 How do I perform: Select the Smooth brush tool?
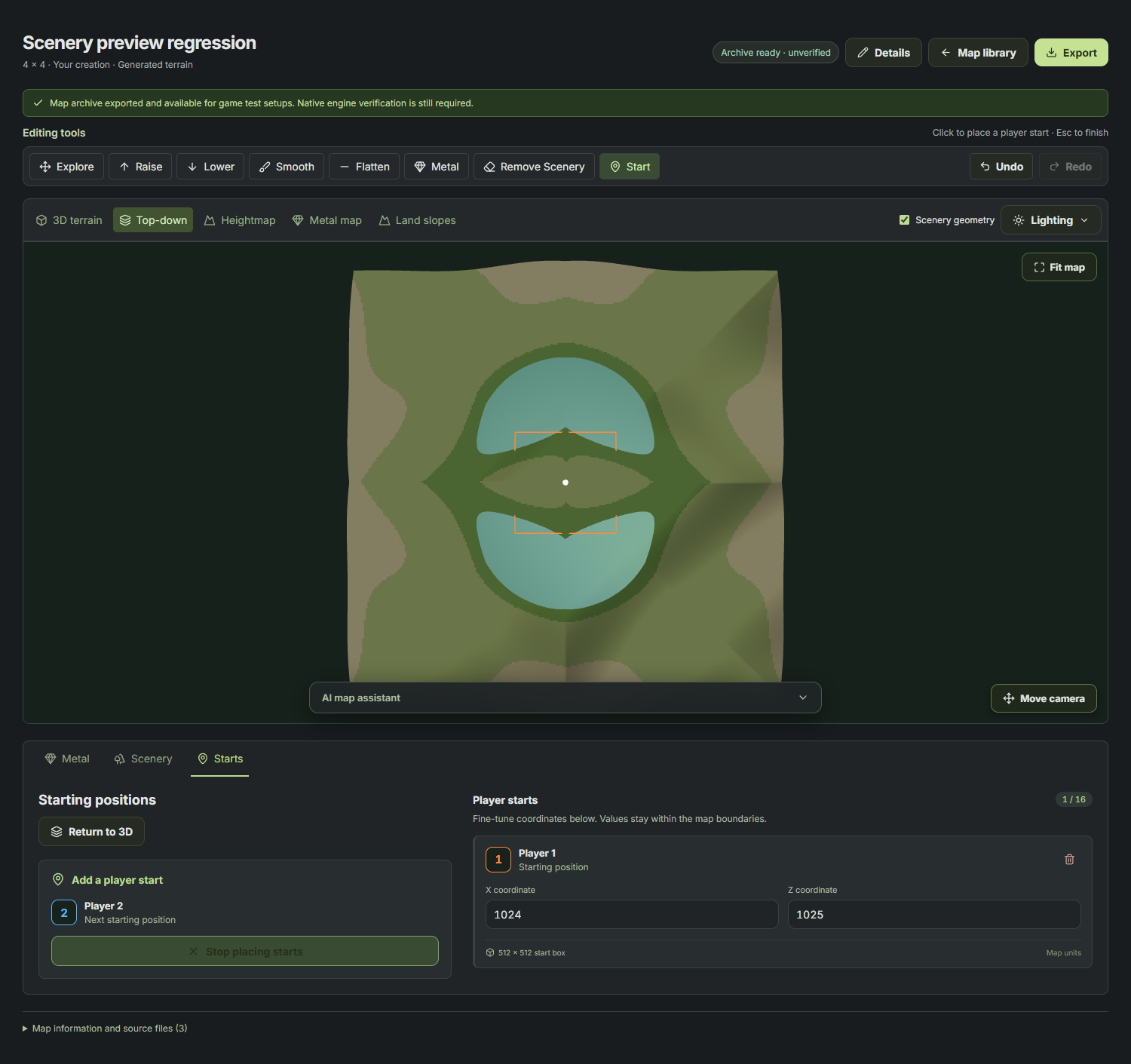[x=287, y=167]
